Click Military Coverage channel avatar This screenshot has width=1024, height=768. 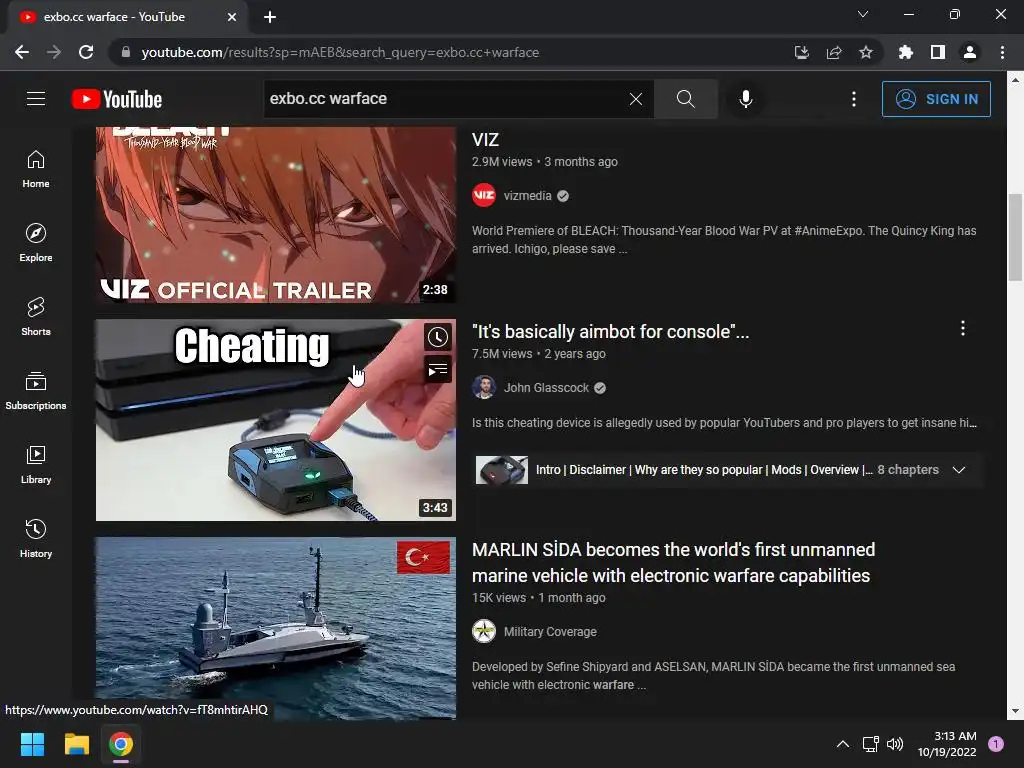click(x=484, y=632)
